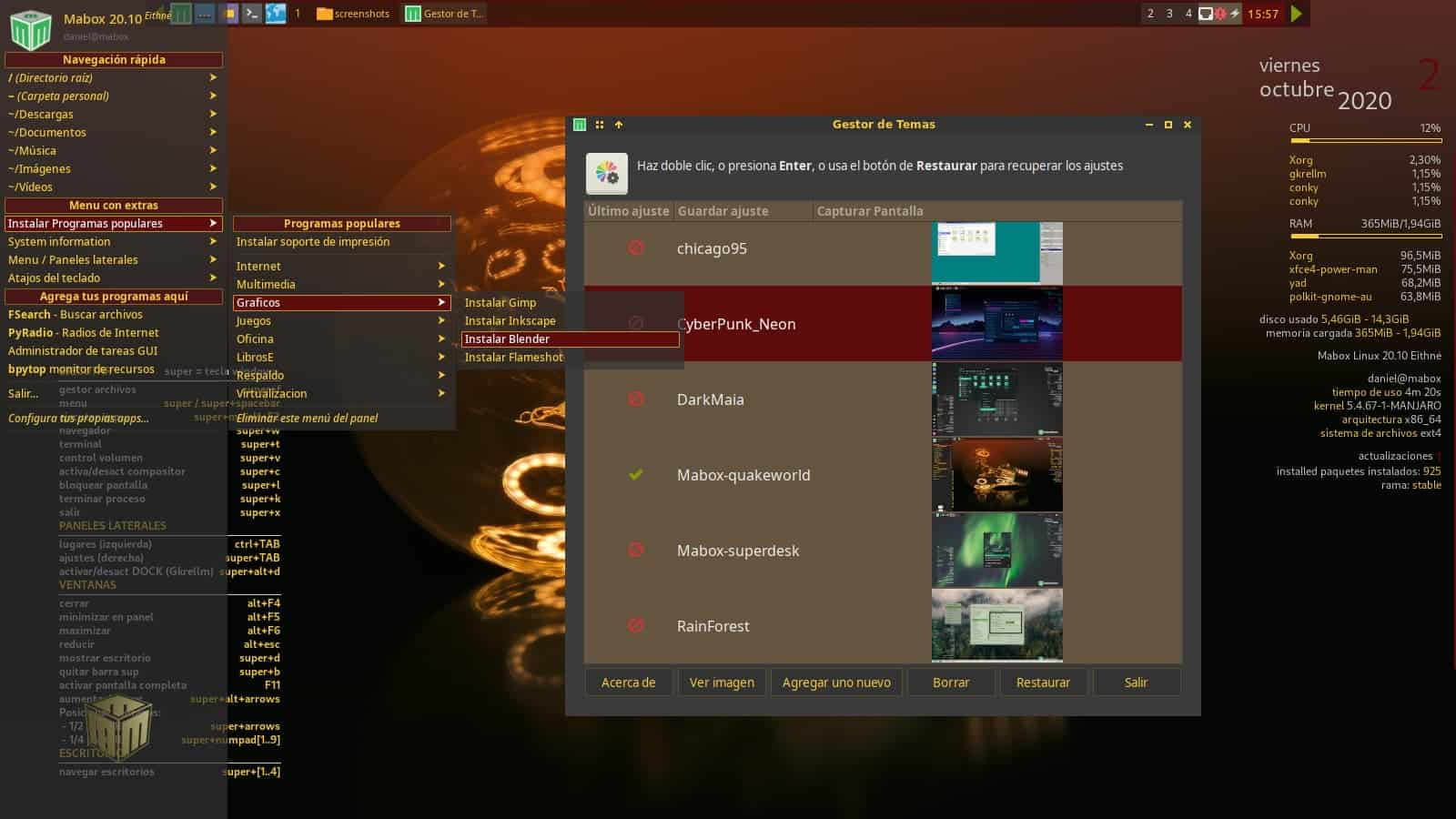Open the power manager lightning tray icon

coord(1235,14)
